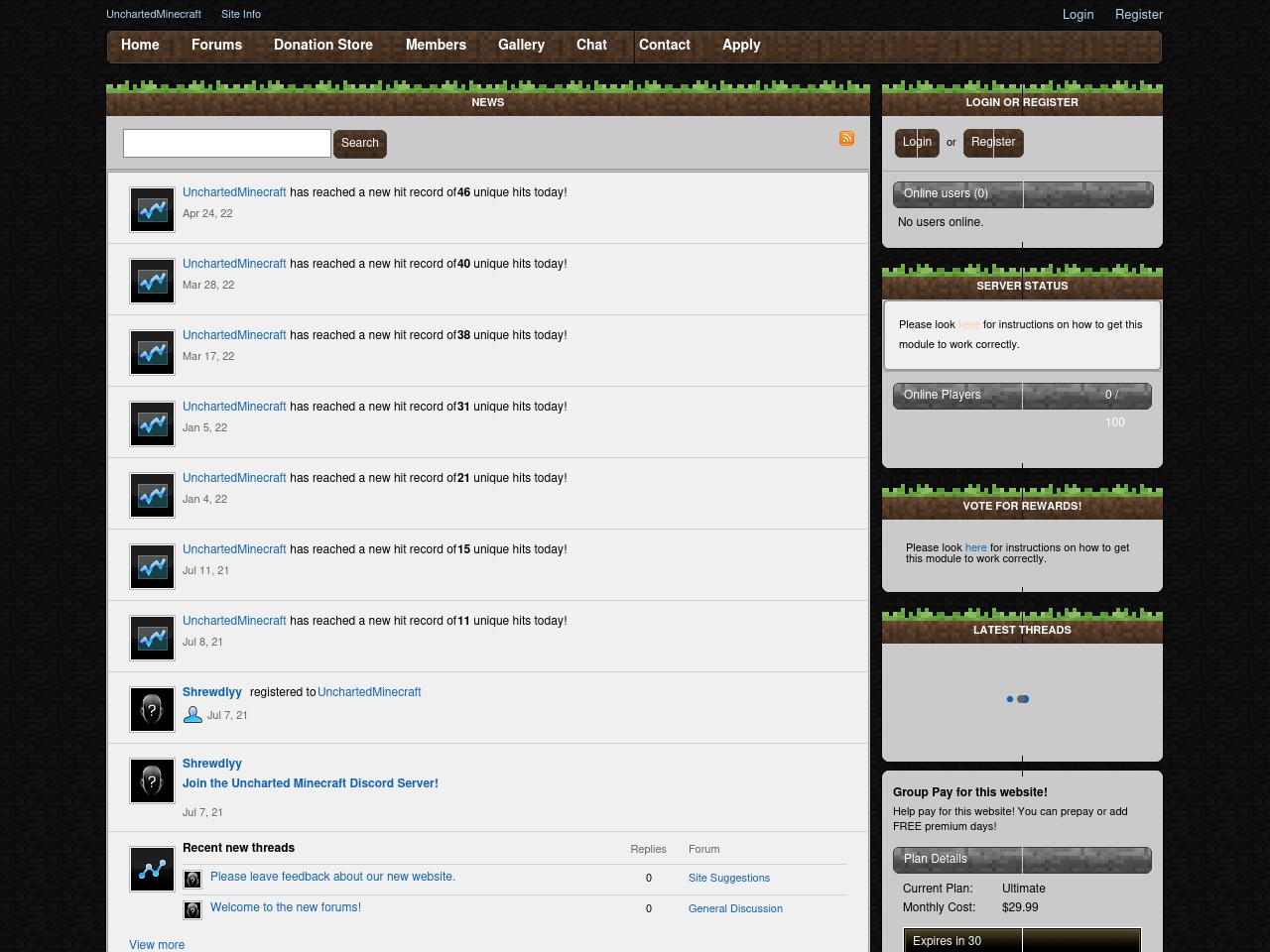
Task: Select the Members menu item
Action: coord(436,45)
